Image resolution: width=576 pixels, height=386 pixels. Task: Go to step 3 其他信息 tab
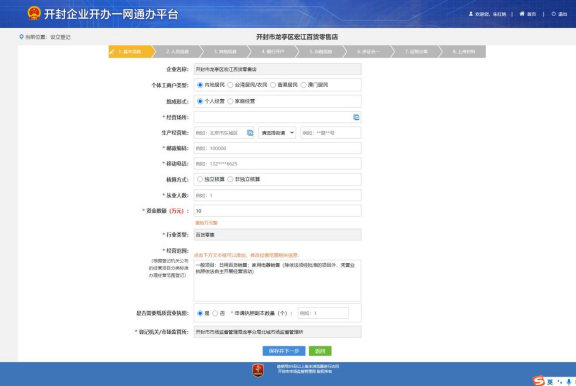pos(225,52)
